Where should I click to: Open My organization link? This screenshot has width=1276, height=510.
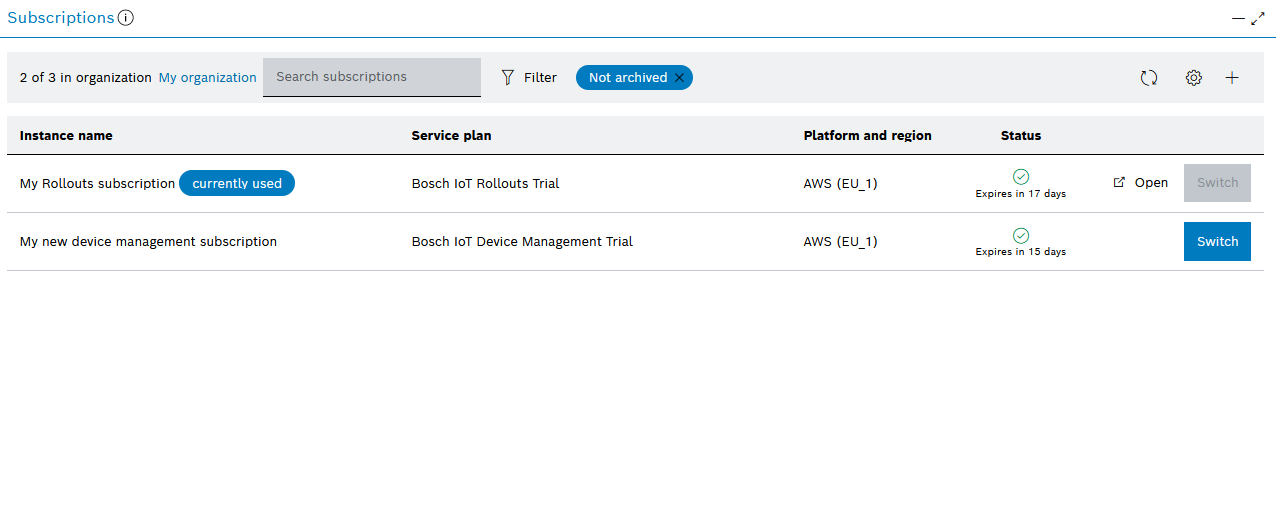[x=208, y=77]
